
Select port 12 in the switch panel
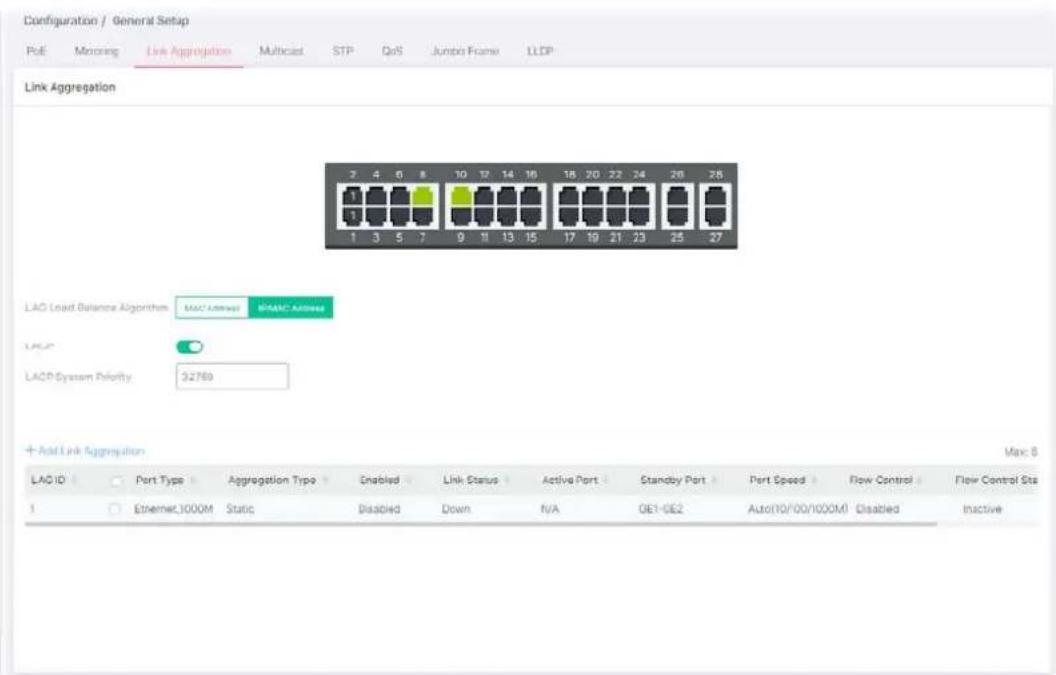484,197
